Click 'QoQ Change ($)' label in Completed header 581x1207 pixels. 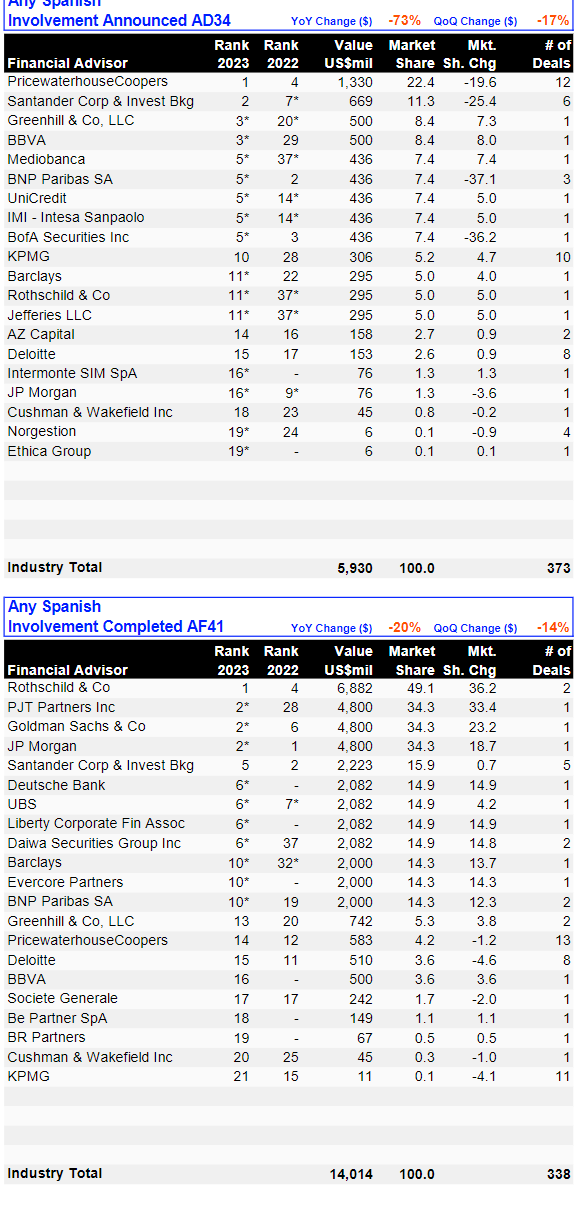tap(476, 628)
